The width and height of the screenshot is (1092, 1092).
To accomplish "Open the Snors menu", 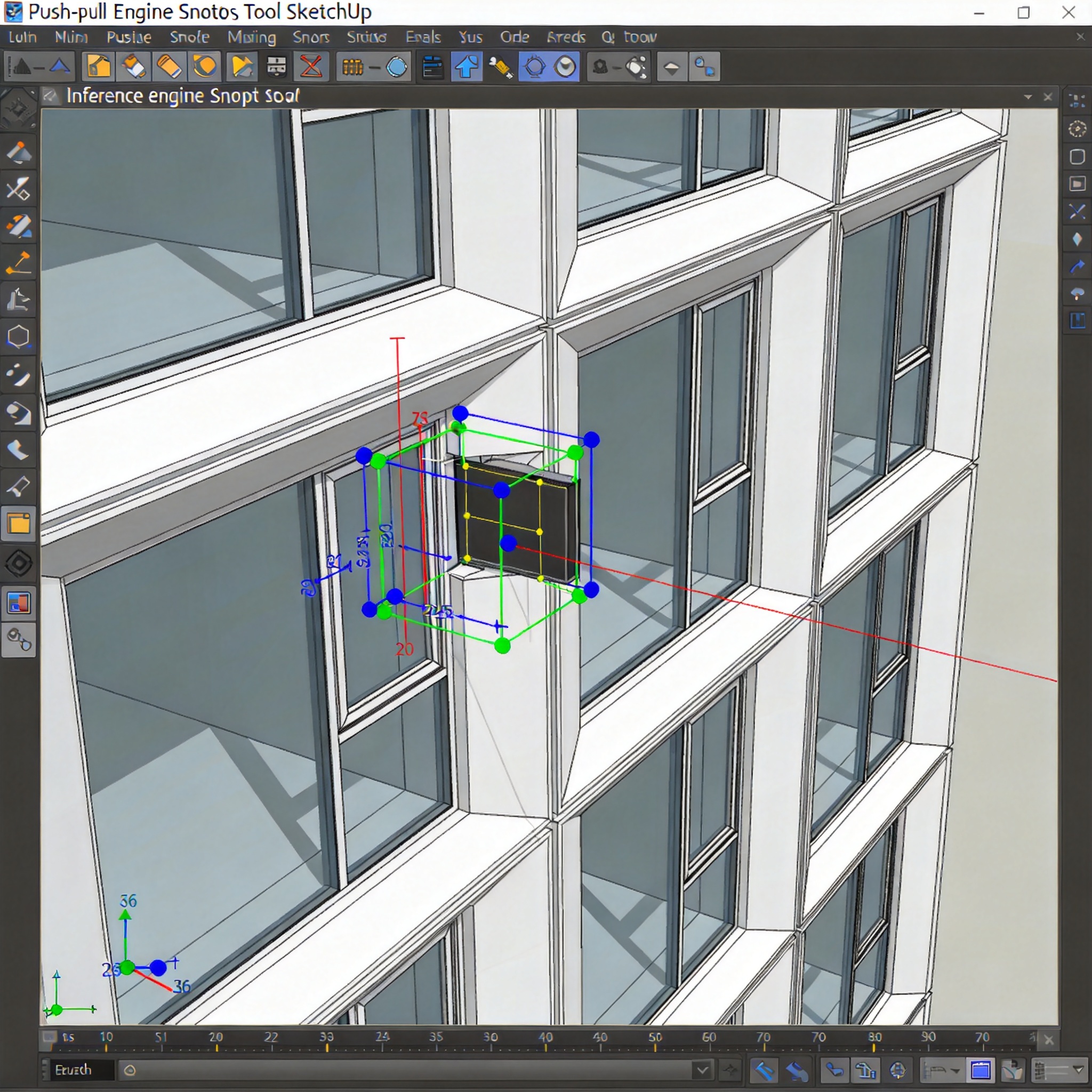I will [311, 37].
